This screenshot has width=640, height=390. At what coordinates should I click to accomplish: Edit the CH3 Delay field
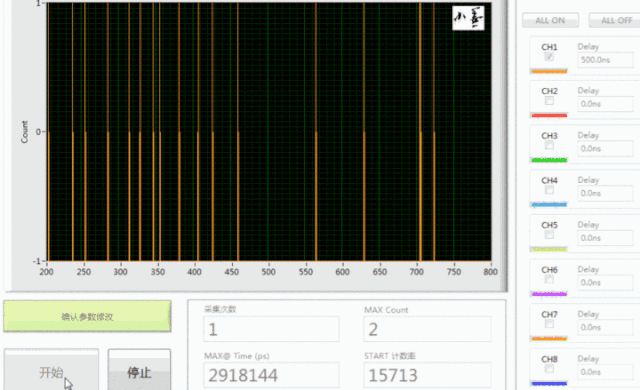tap(605, 148)
